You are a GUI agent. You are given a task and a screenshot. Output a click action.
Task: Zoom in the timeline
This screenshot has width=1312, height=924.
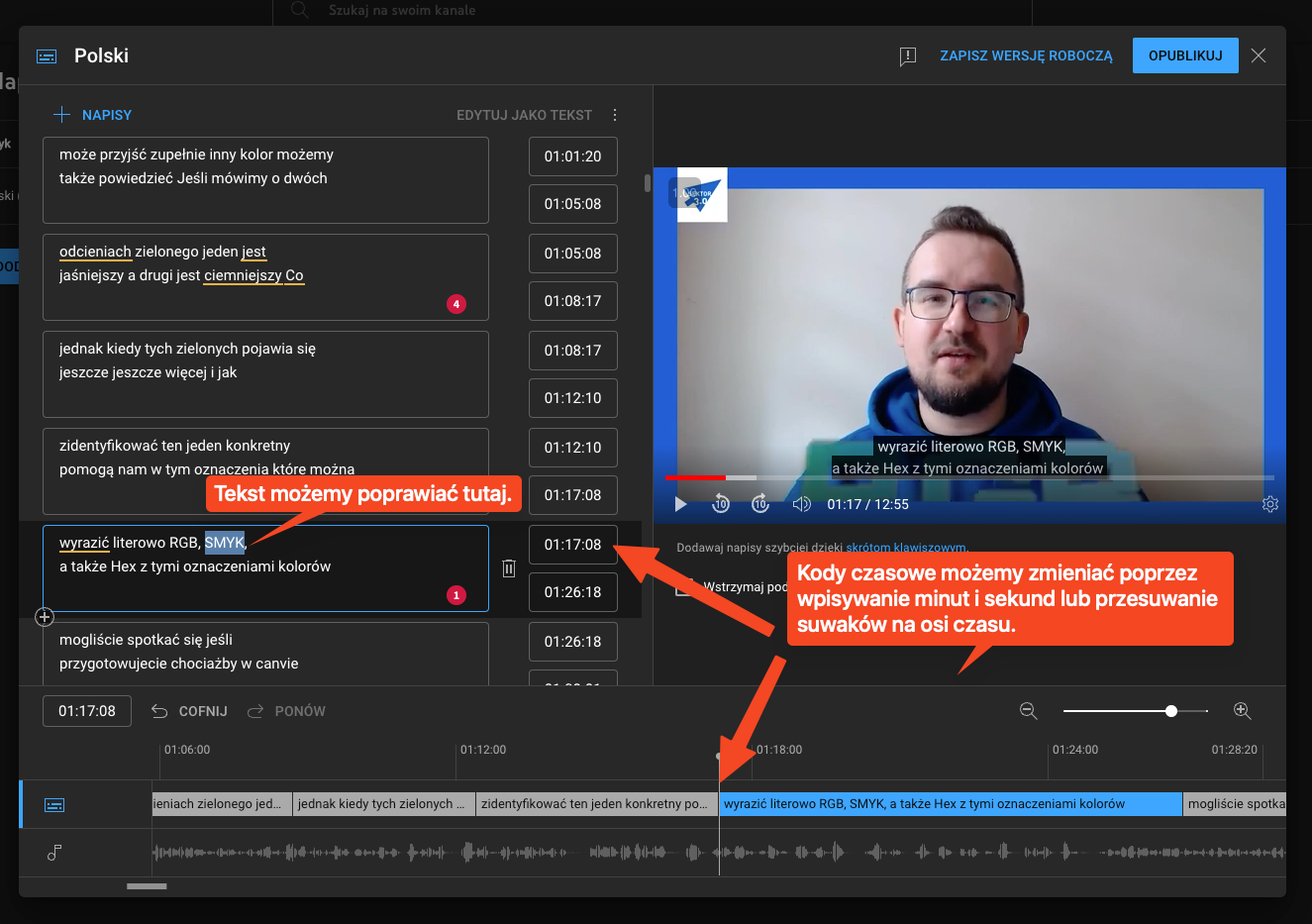click(x=1243, y=711)
